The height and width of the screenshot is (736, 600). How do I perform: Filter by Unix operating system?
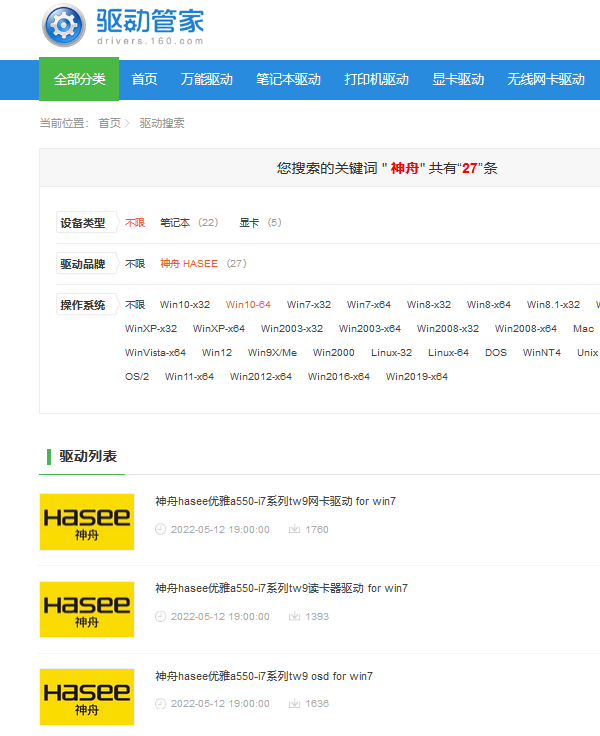click(587, 353)
